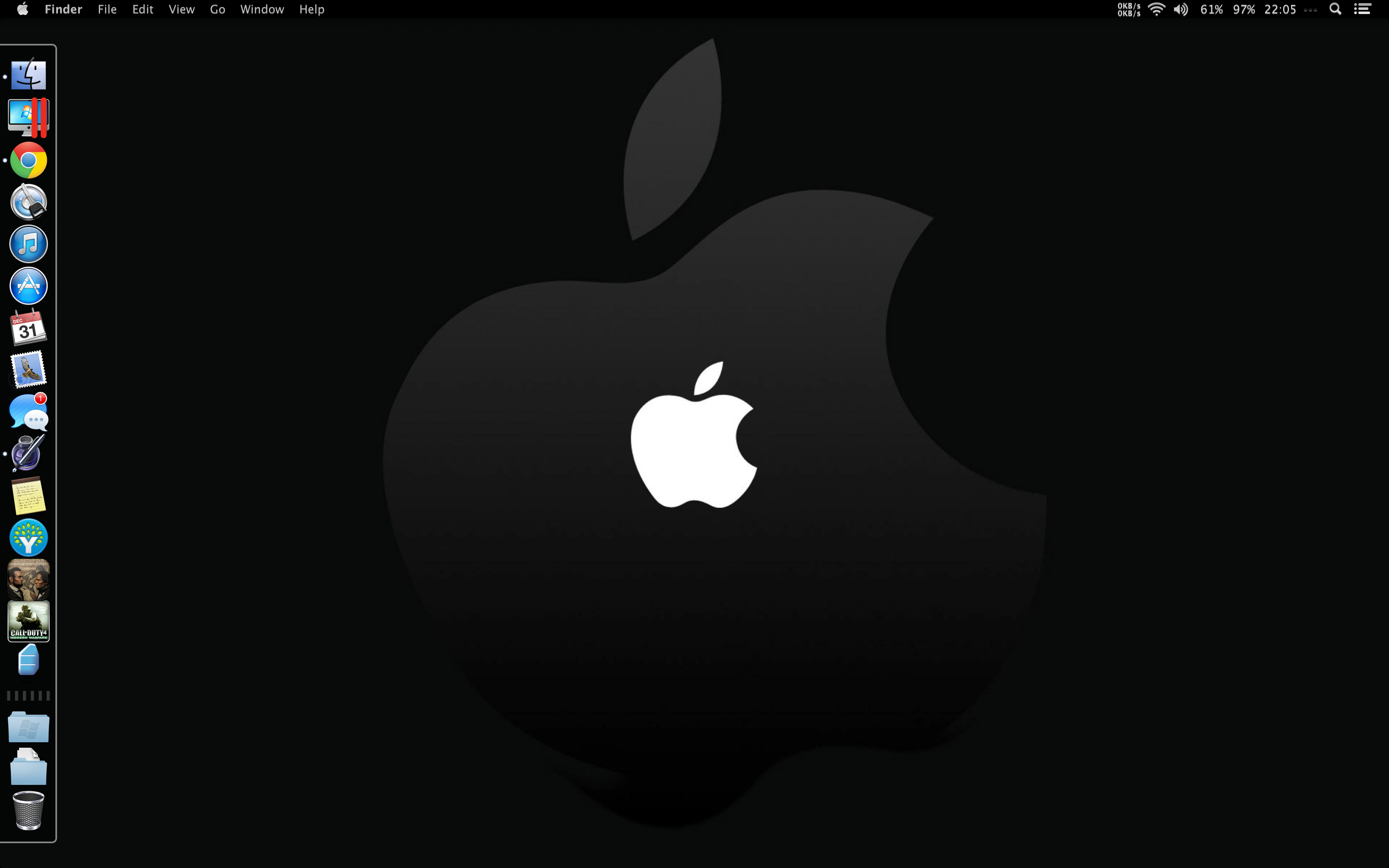The width and height of the screenshot is (1389, 868).
Task: Launch iTunes from the dock
Action: tap(28, 244)
